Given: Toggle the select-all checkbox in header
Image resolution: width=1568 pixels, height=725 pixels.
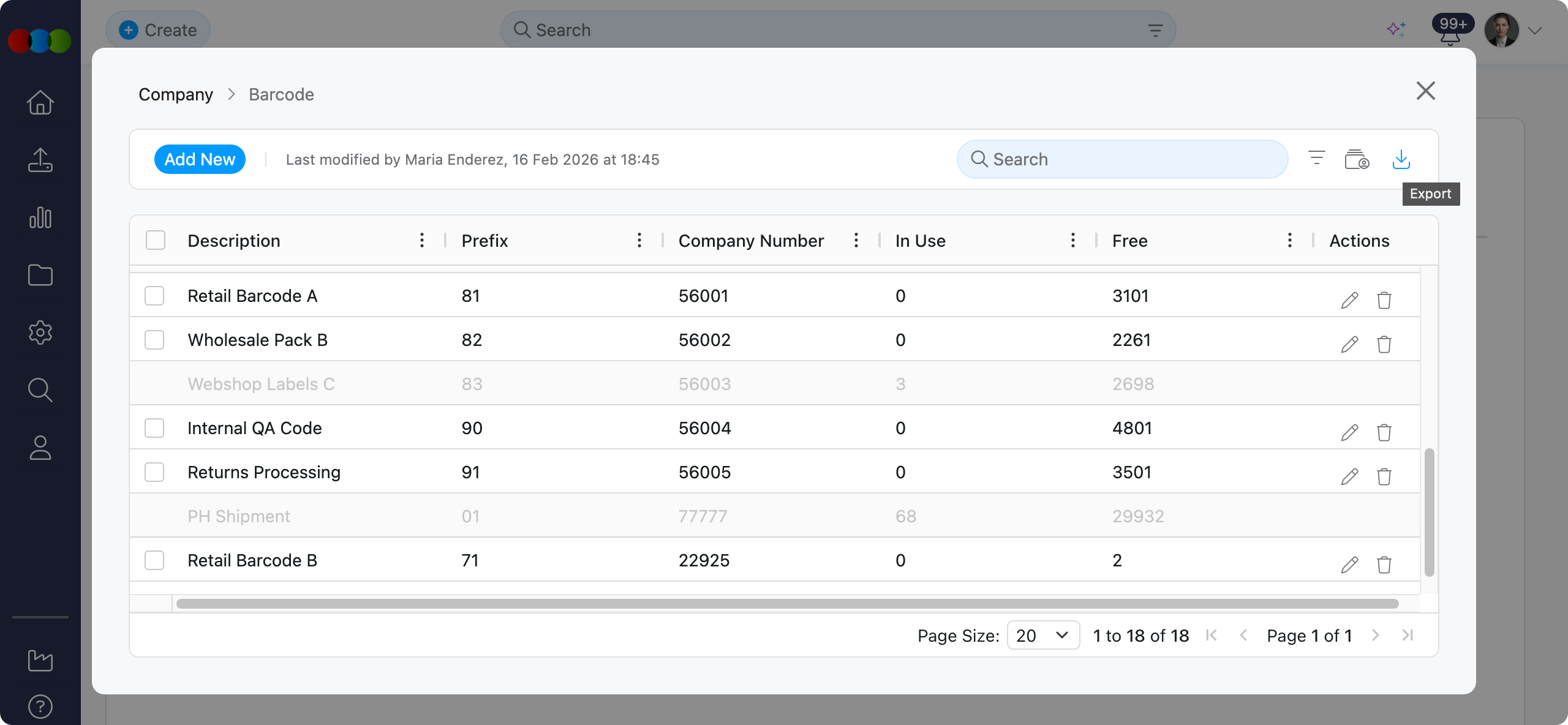Looking at the screenshot, I should point(156,240).
